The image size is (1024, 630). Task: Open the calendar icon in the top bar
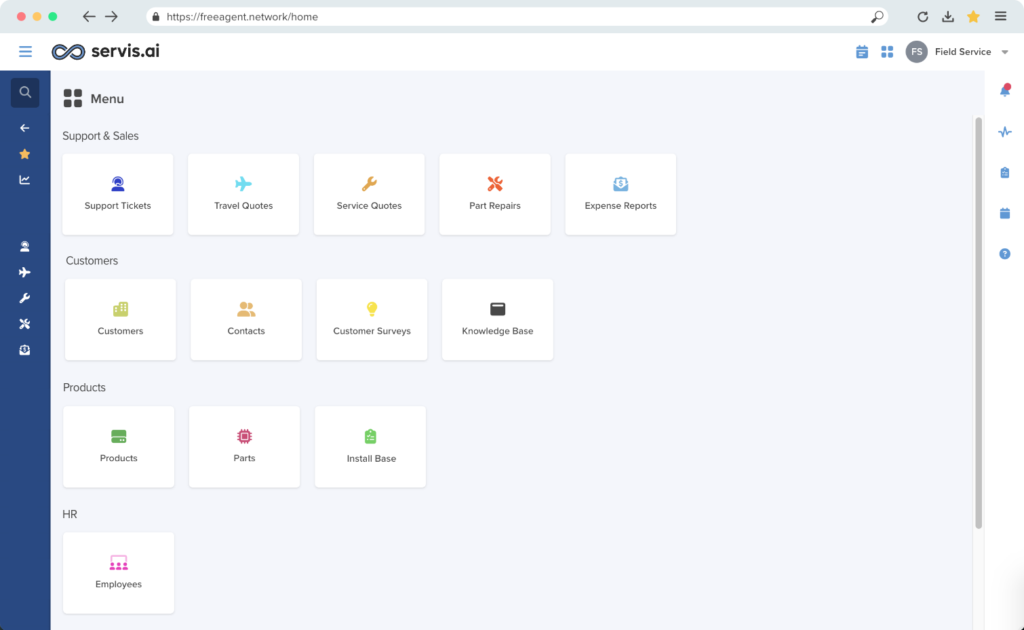click(862, 51)
